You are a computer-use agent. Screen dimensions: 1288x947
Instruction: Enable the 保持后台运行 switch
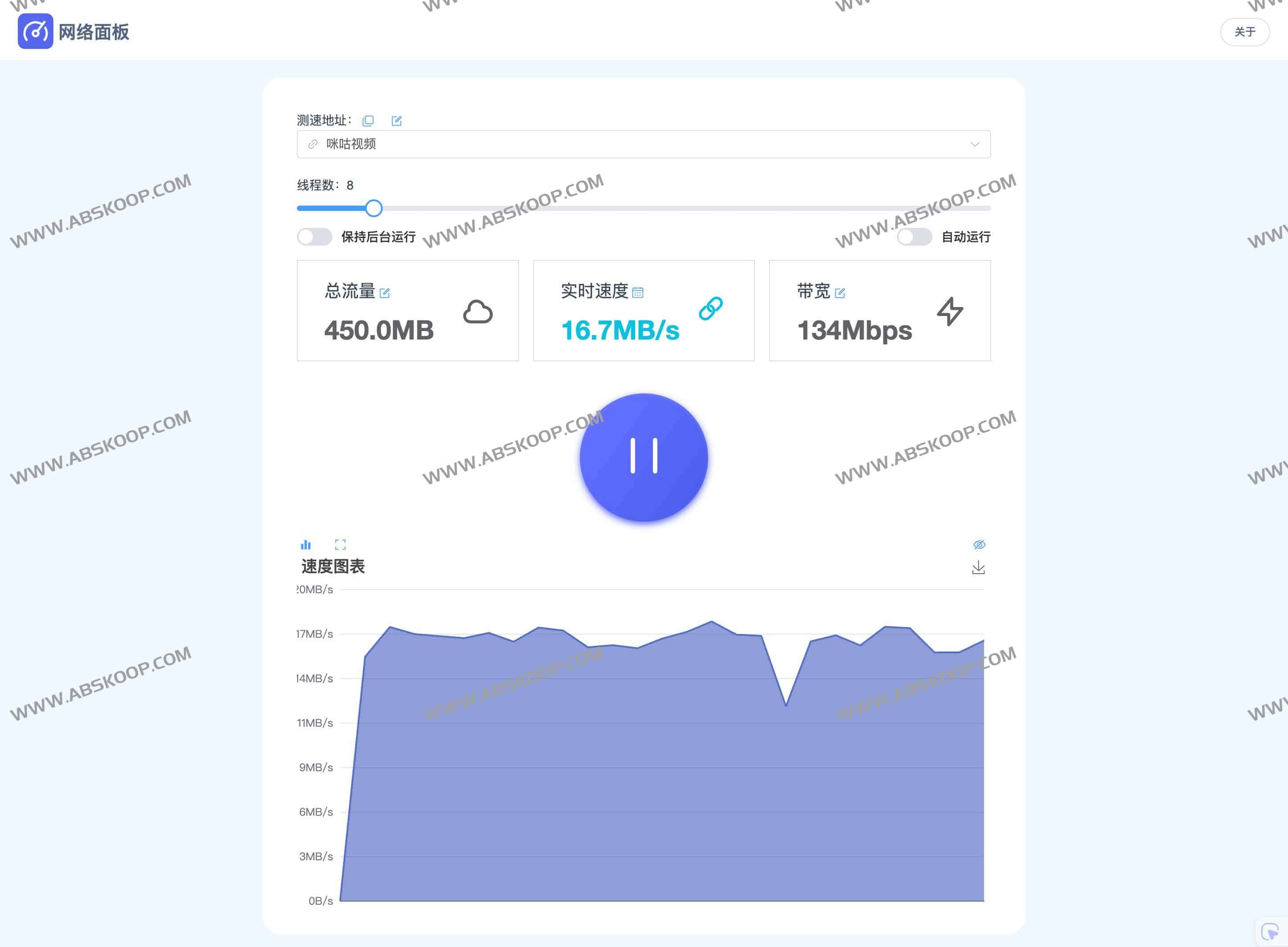315,237
